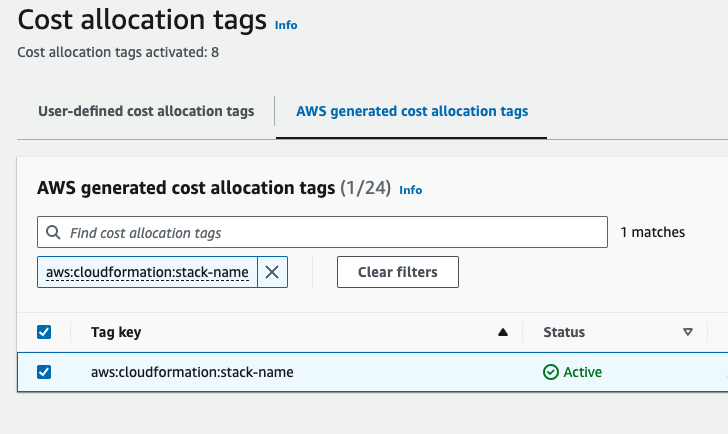Viewport: 728px width, 434px height.
Task: Click the (1/24) selection counter
Action: [365, 188]
